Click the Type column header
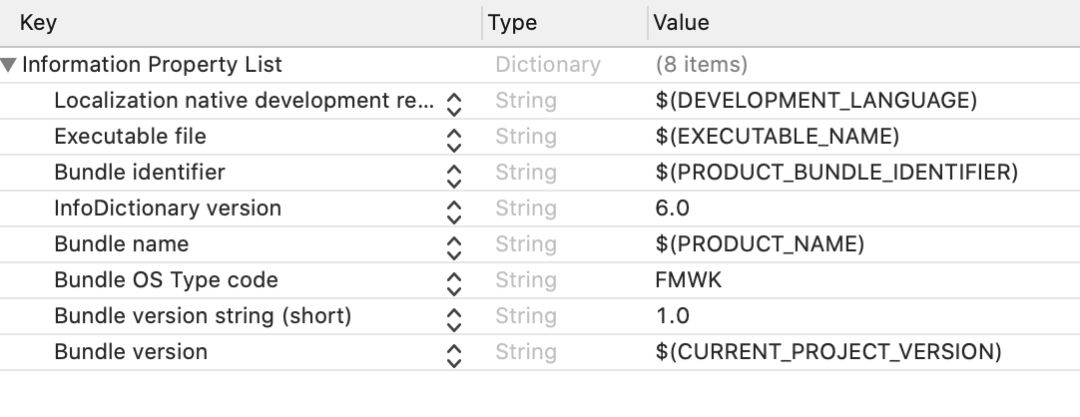Viewport: 1080px width, 417px height. tap(512, 22)
